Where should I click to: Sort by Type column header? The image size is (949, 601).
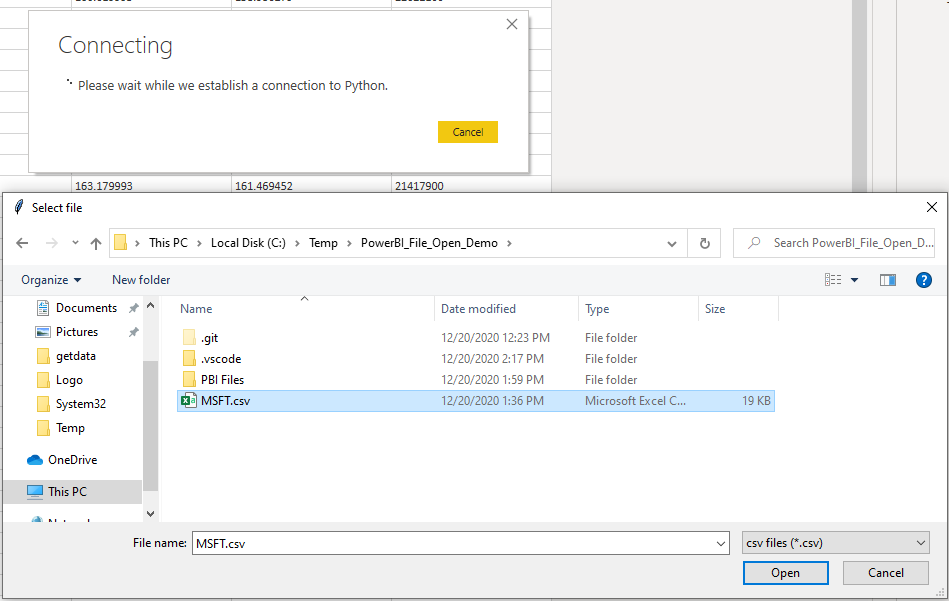(597, 309)
